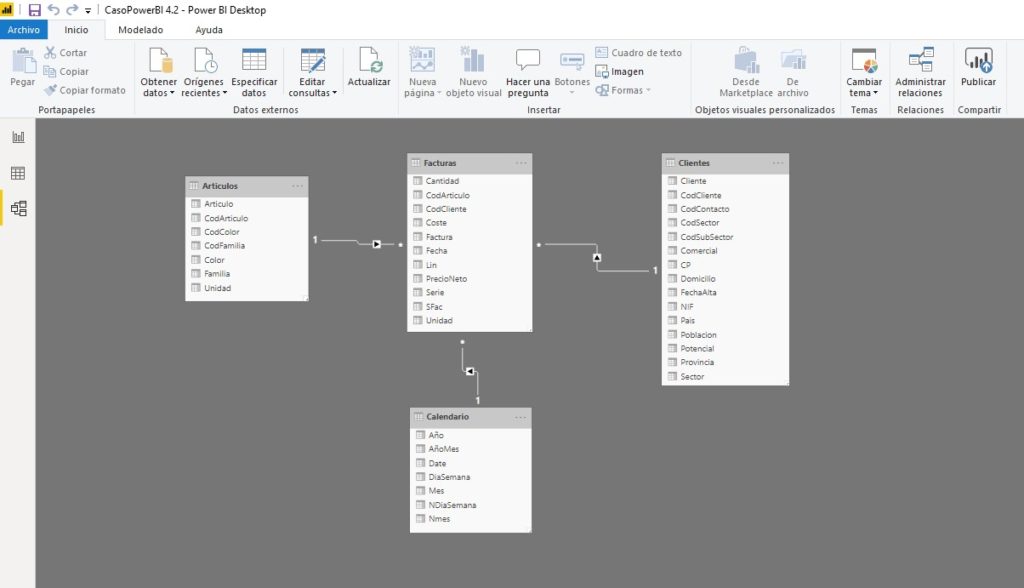Switch to the Modelado ribbon tab
1024x588 pixels.
(140, 29)
